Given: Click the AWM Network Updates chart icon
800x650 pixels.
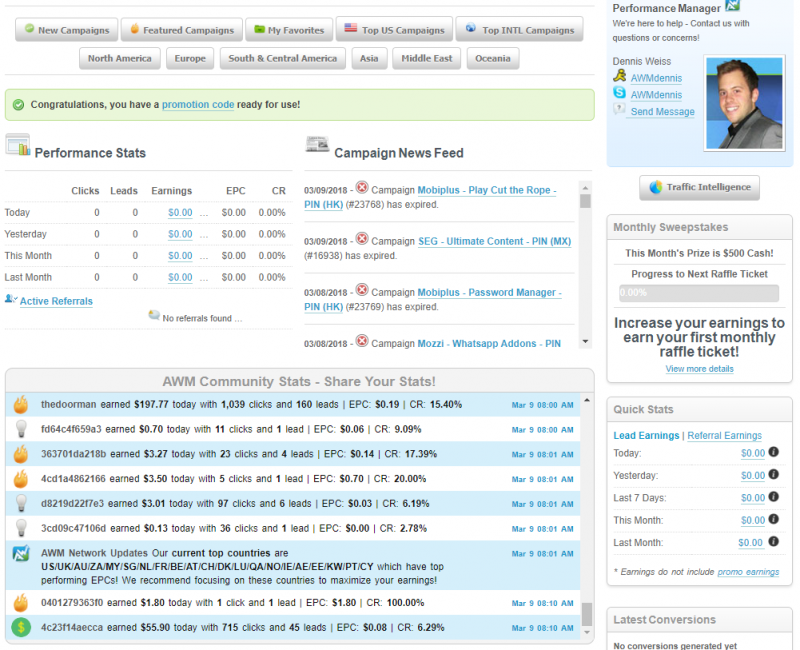Looking at the screenshot, I should [x=20, y=554].
